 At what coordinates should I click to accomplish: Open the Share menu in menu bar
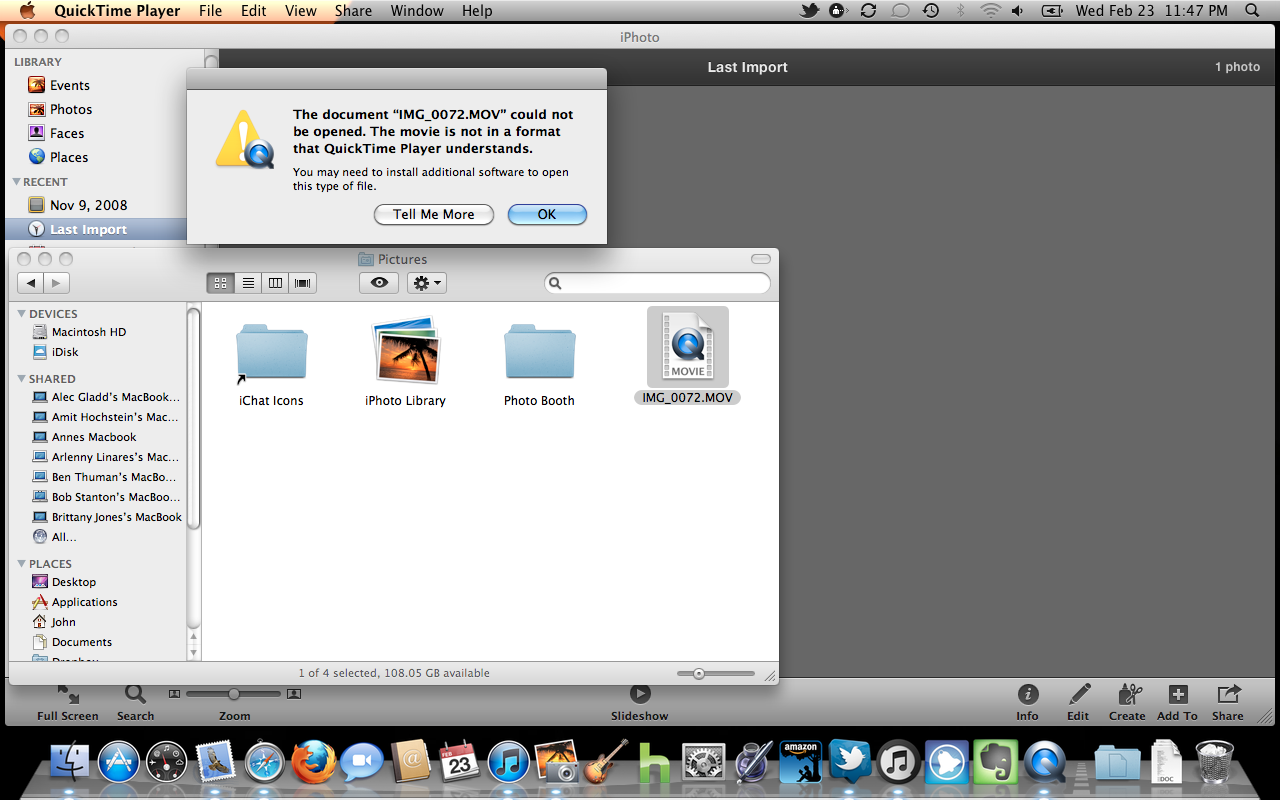[353, 11]
